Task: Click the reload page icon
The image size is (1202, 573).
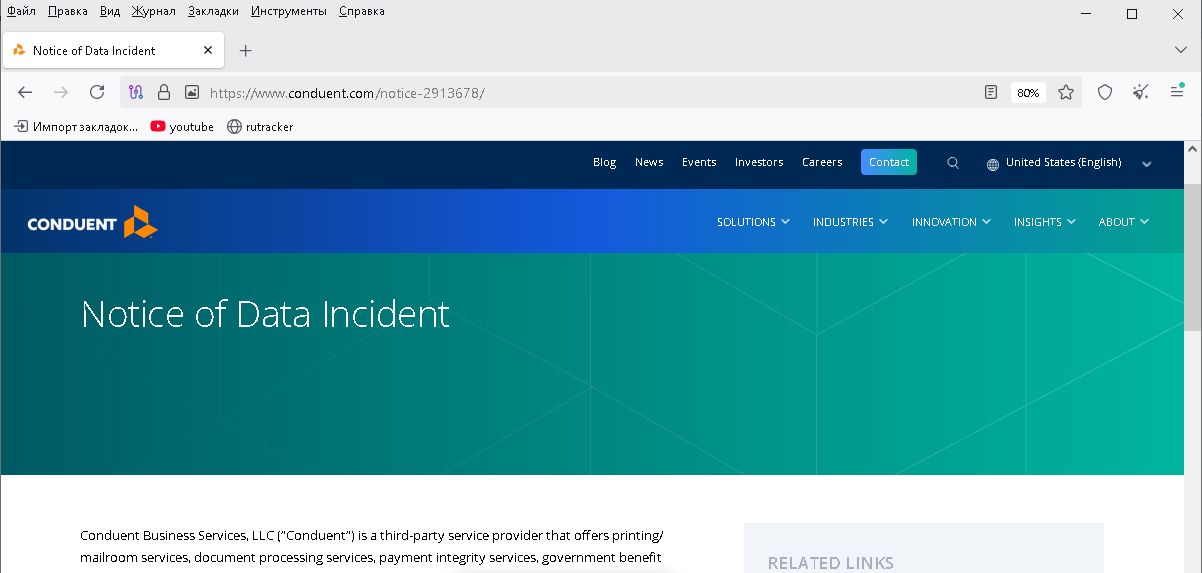Action: [x=97, y=92]
